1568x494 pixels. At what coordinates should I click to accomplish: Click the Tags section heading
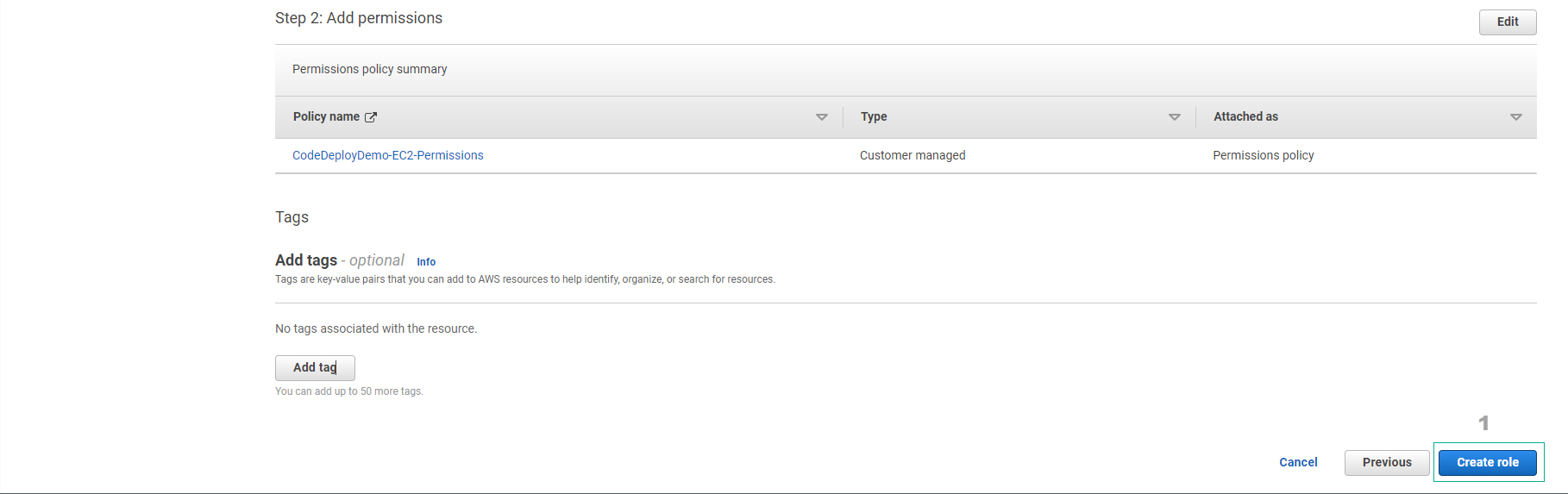[292, 217]
